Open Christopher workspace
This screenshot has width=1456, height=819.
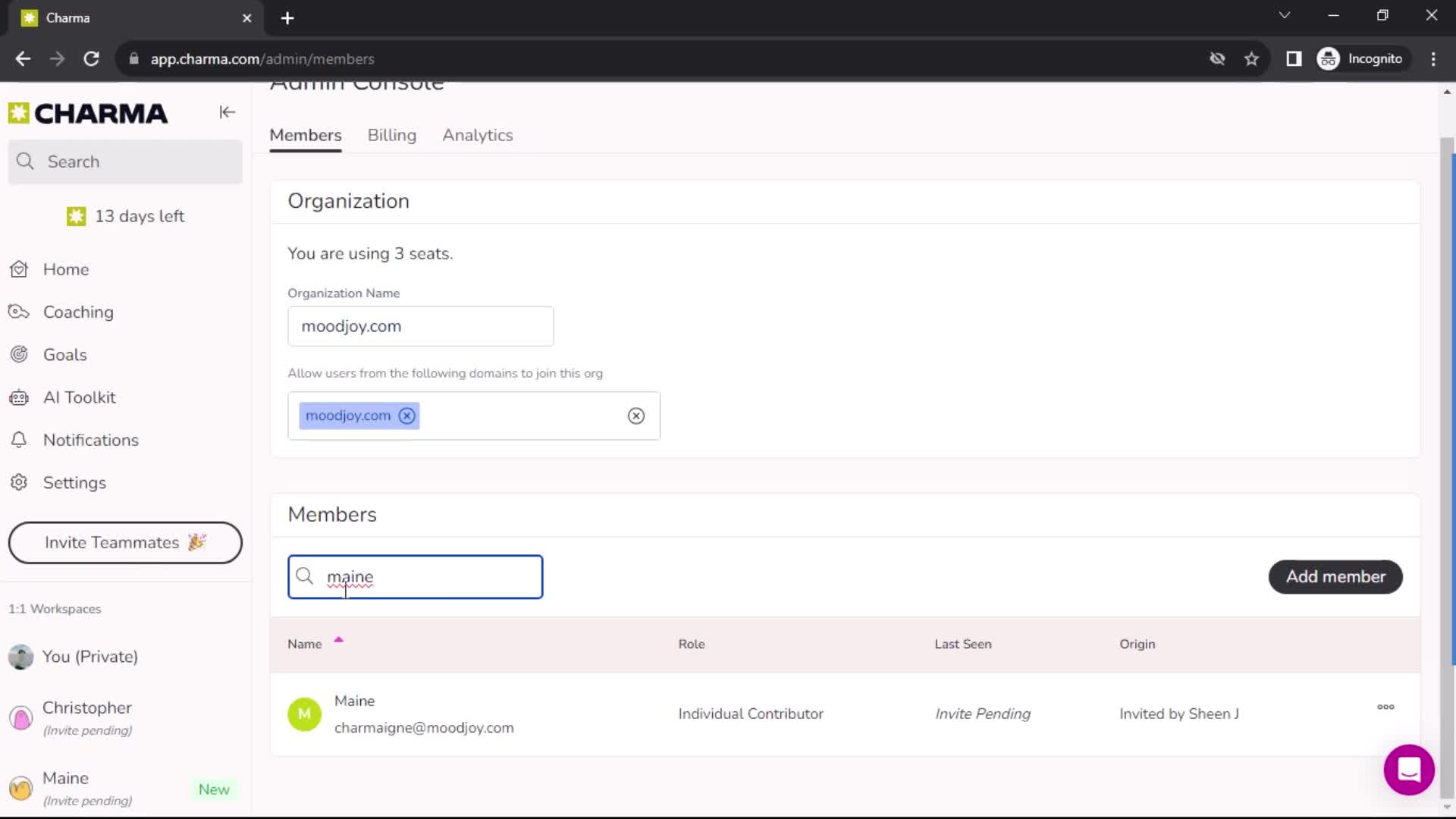pyautogui.click(x=86, y=717)
